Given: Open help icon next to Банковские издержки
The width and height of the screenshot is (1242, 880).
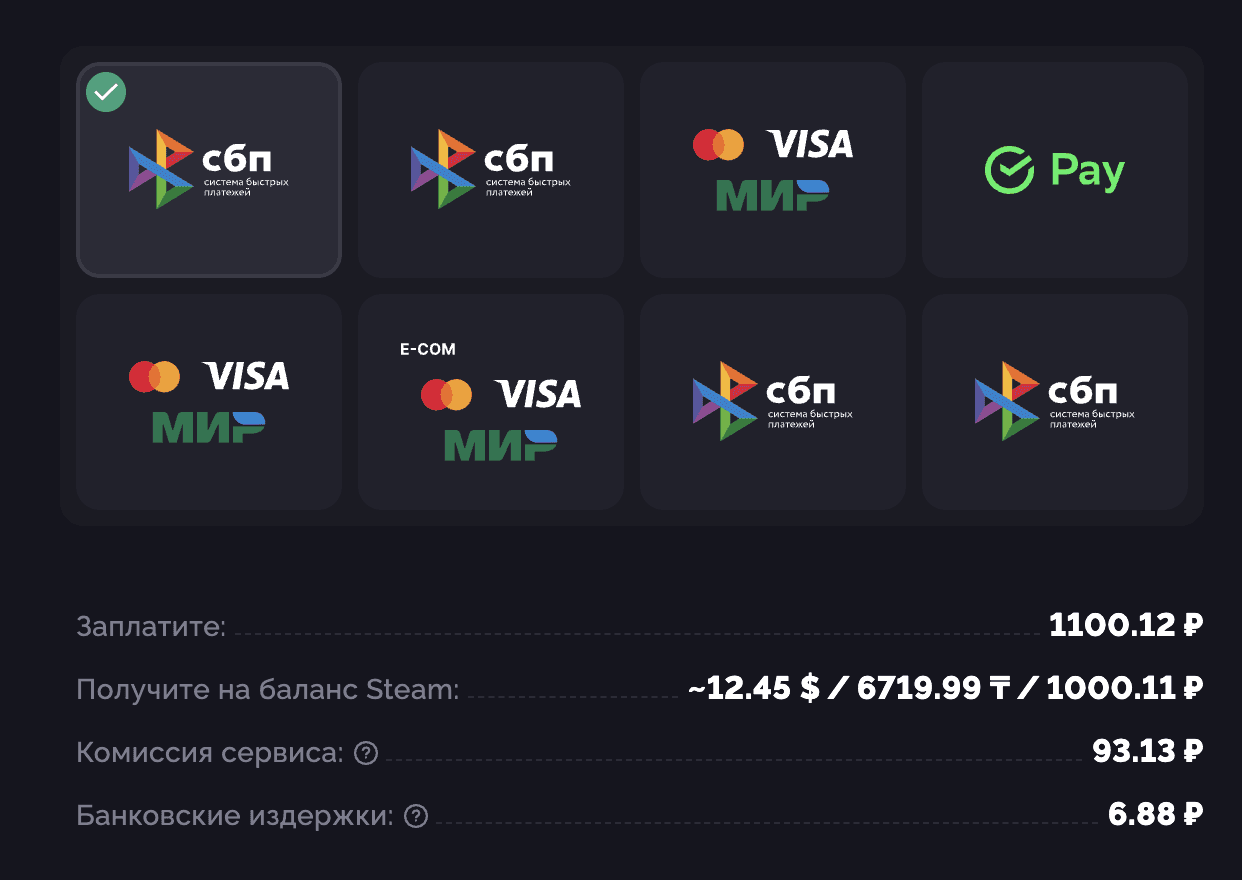Looking at the screenshot, I should (x=415, y=816).
